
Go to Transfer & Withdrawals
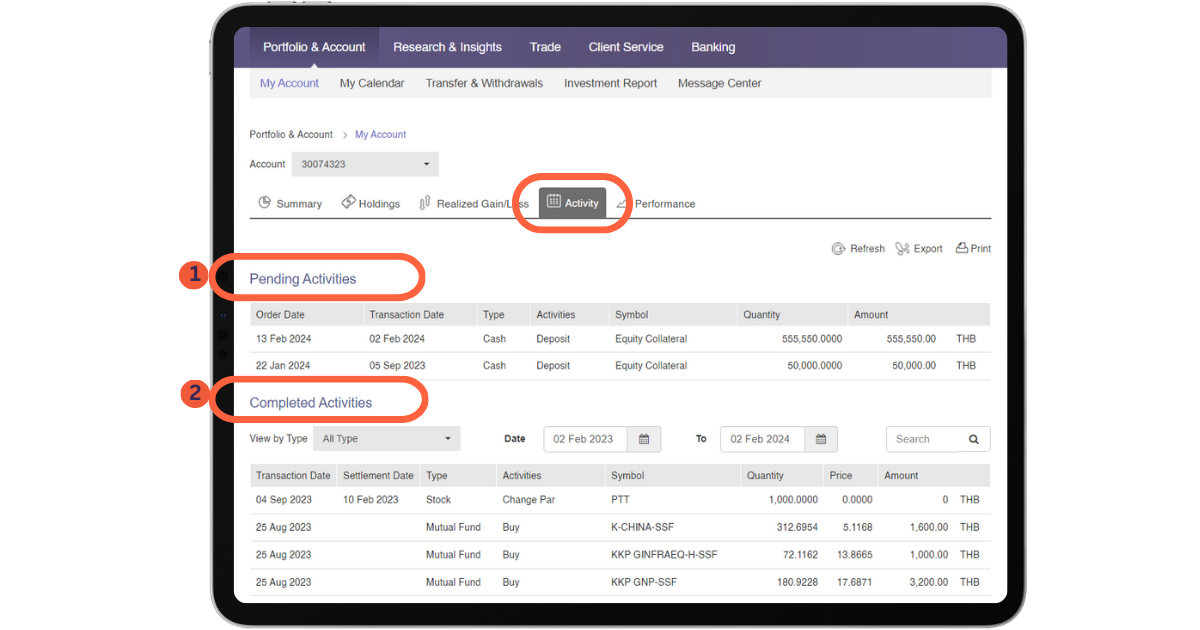pos(484,83)
